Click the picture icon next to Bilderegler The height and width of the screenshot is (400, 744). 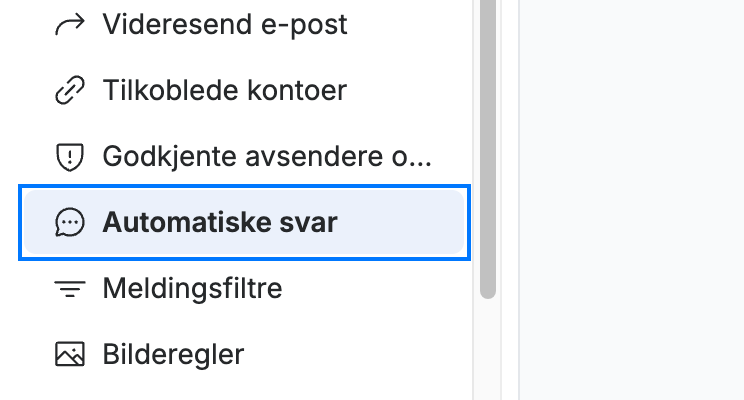point(70,354)
